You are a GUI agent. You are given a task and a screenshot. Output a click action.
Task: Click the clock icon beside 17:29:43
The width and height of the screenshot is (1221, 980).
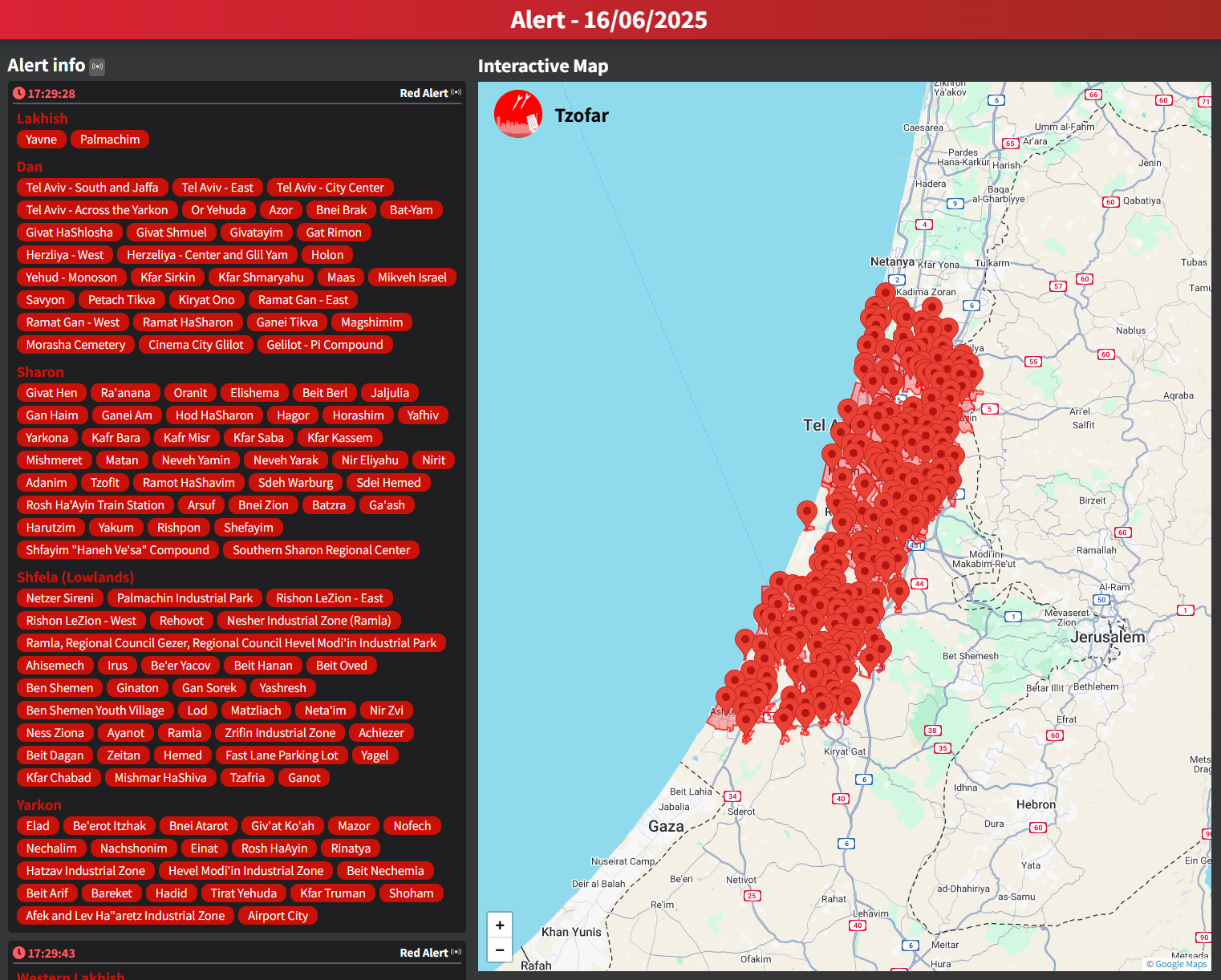click(19, 953)
